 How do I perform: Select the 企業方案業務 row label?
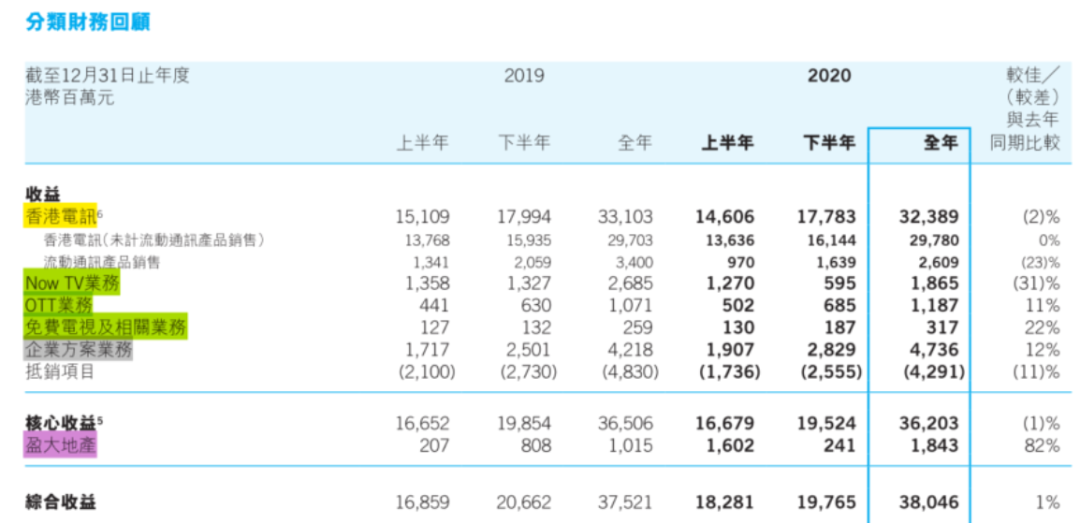pos(79,349)
